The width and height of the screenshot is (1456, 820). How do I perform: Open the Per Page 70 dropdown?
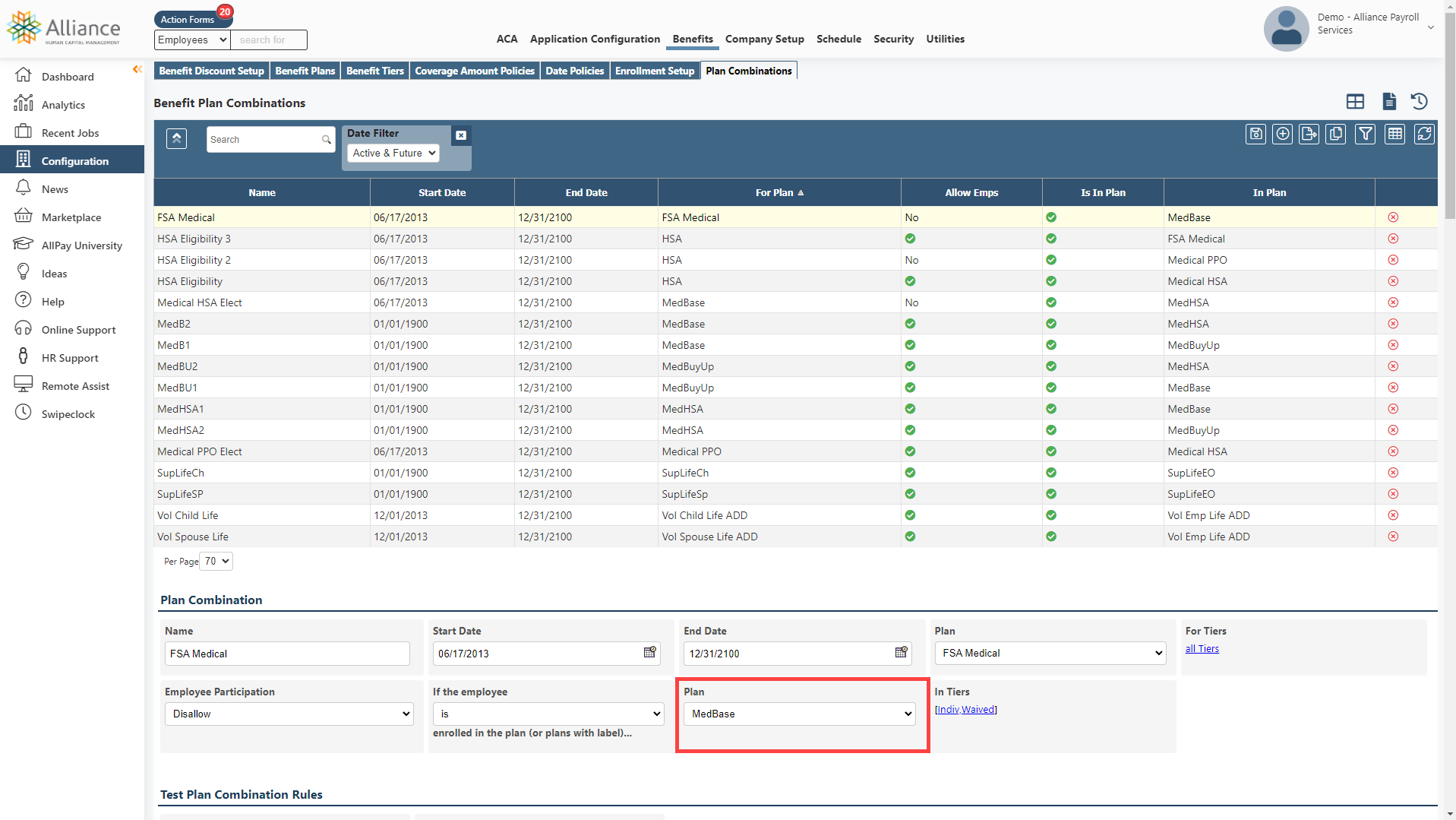216,561
